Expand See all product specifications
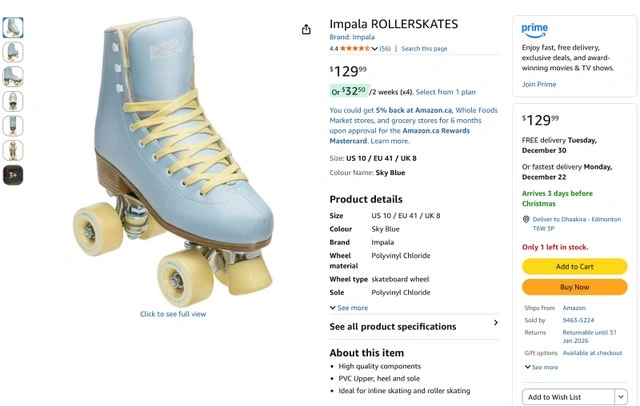 [x=414, y=326]
